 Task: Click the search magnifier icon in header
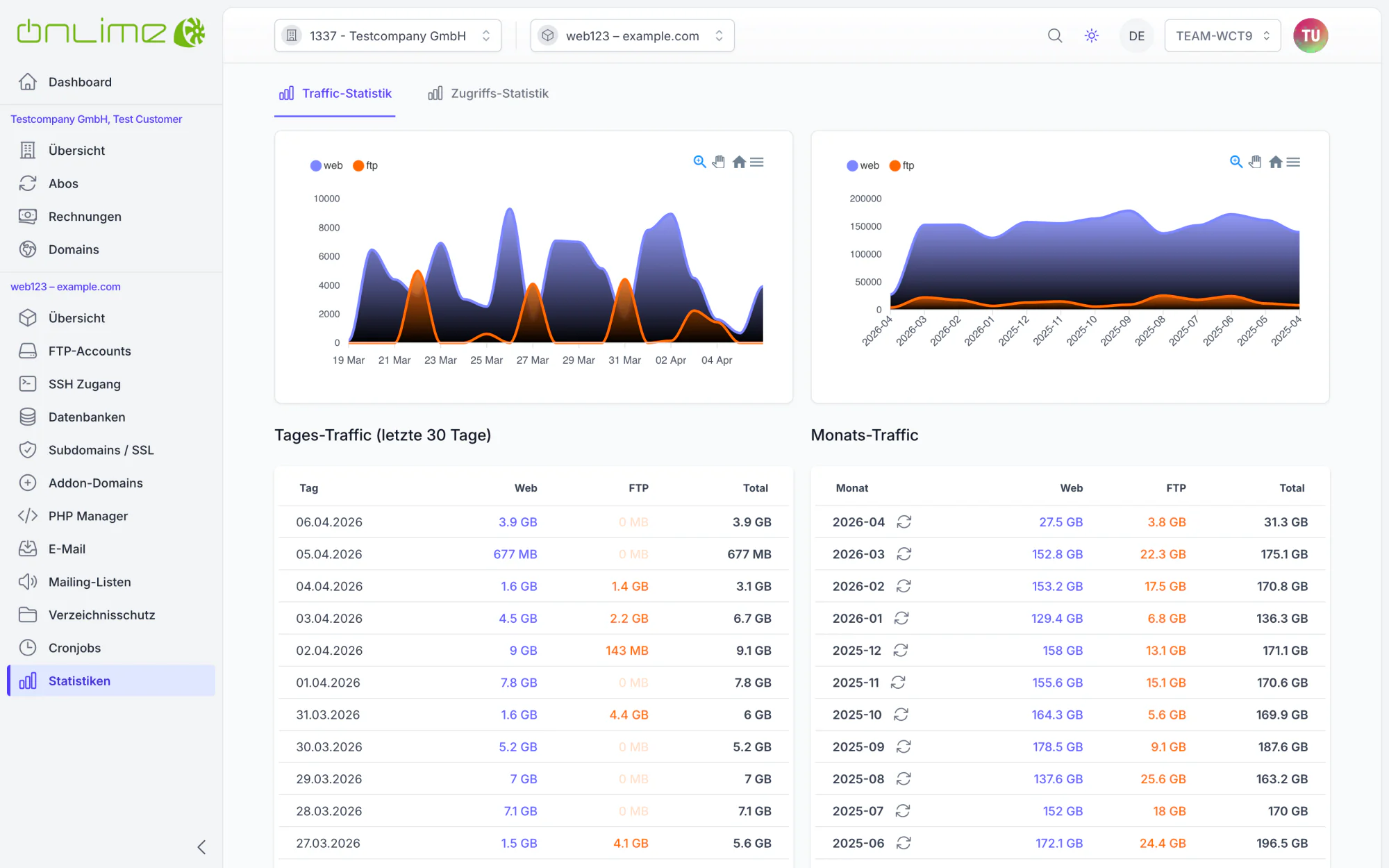(1054, 35)
